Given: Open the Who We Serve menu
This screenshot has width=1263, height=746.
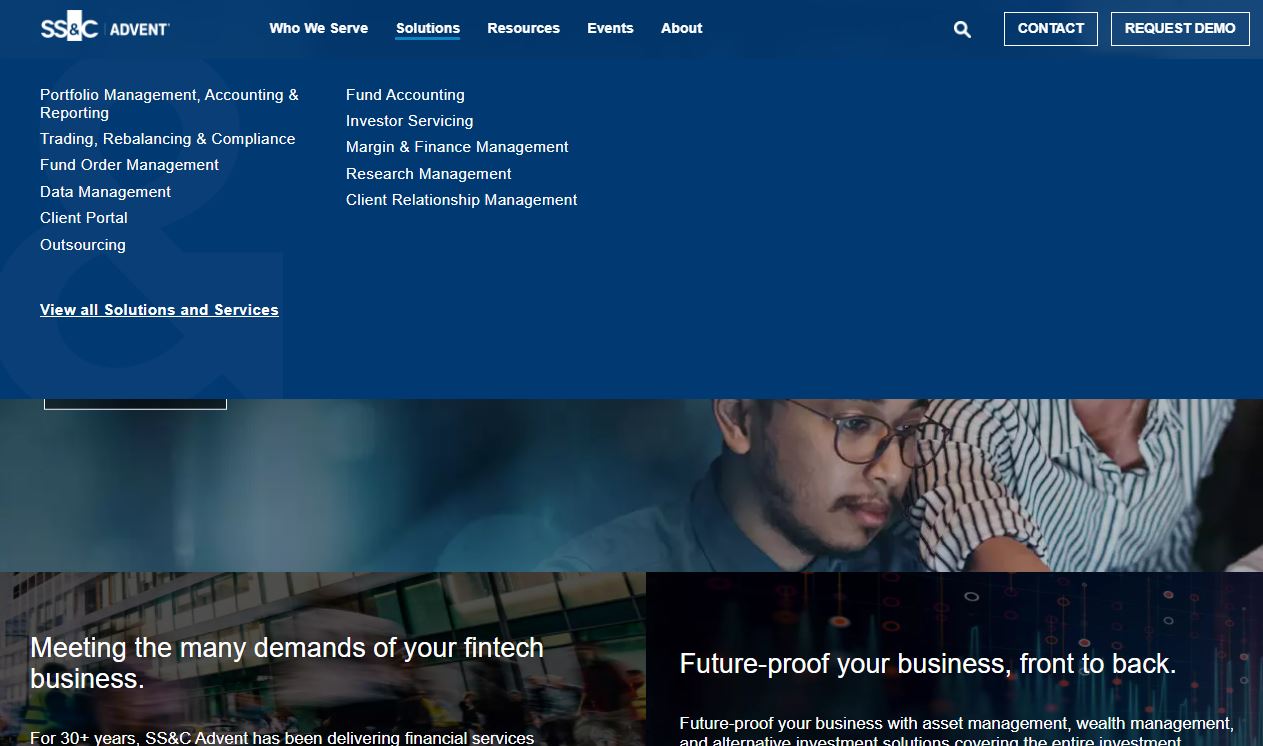Looking at the screenshot, I should tap(318, 28).
